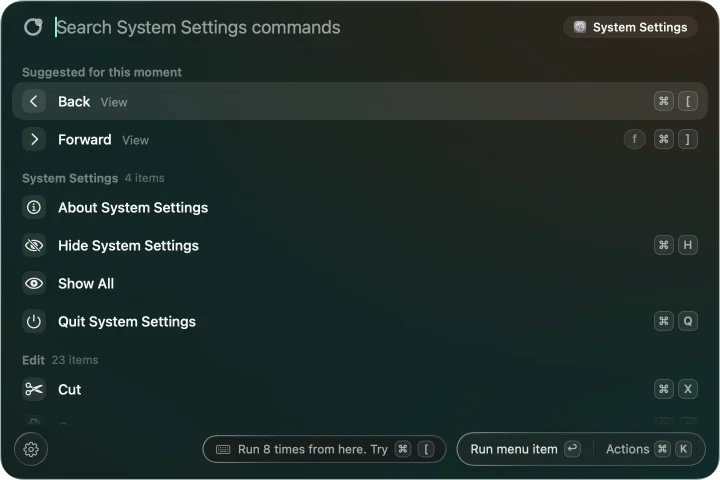Click the crossed-eye Hide icon

[34, 245]
